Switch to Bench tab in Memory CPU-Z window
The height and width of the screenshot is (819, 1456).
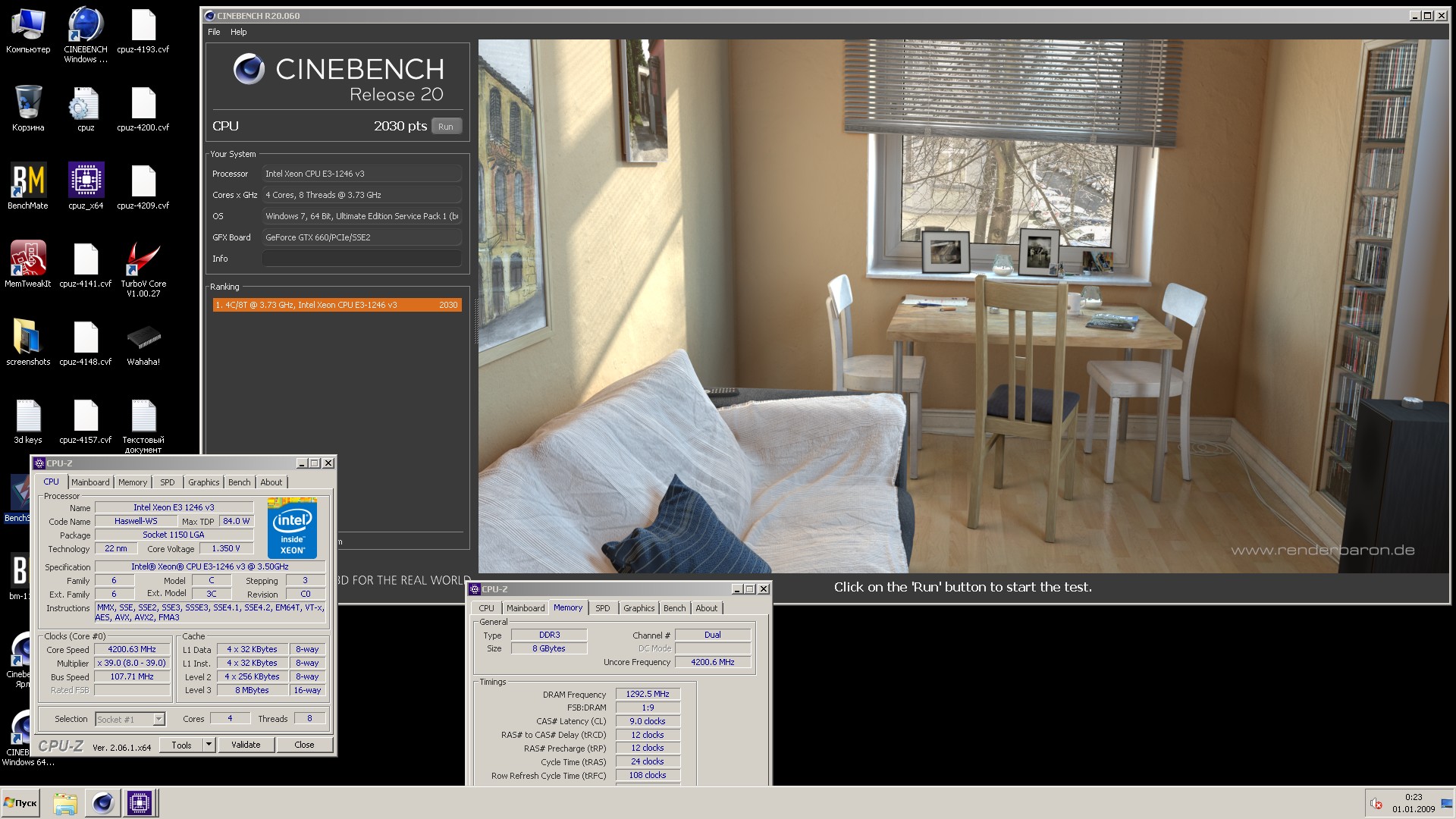[674, 608]
